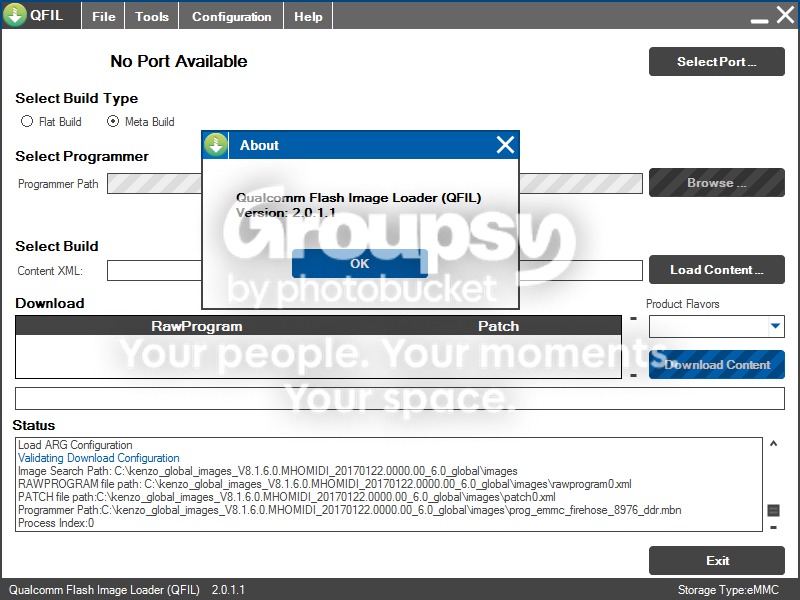Image resolution: width=800 pixels, height=600 pixels.
Task: Click the Programmer Path log line
Action: [x=349, y=510]
